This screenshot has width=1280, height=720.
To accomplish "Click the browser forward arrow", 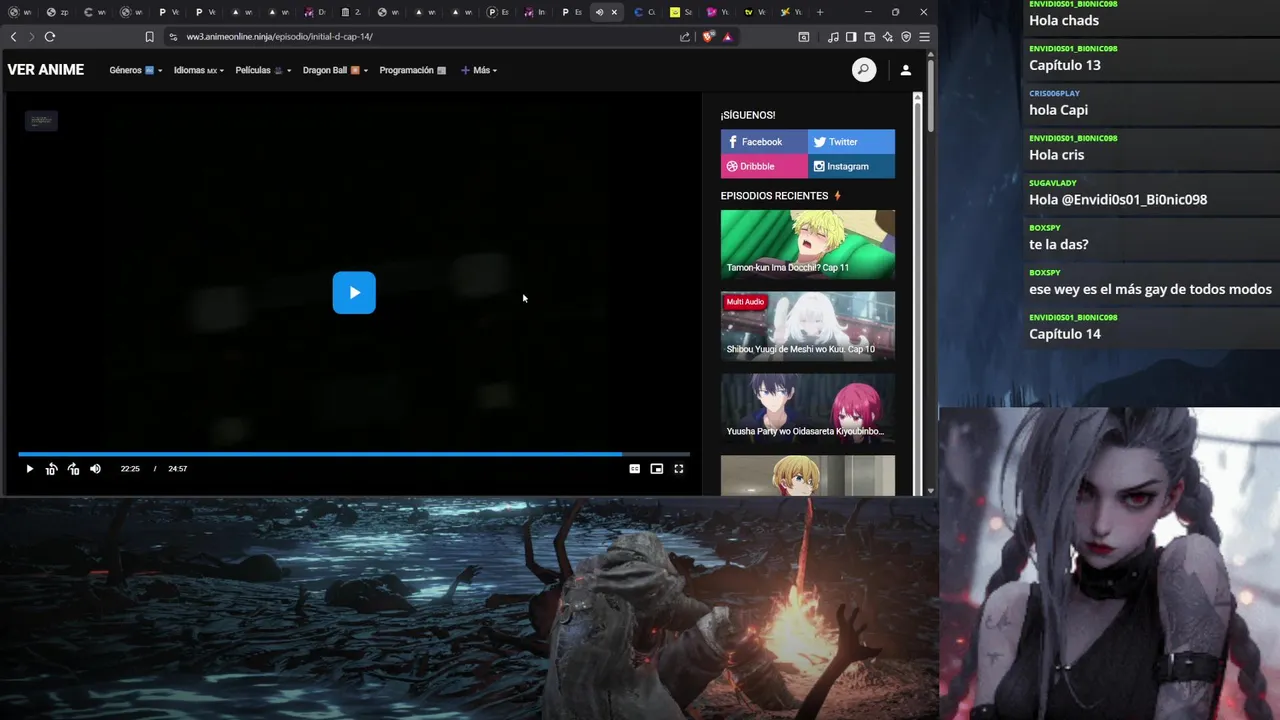I will pyautogui.click(x=31, y=36).
